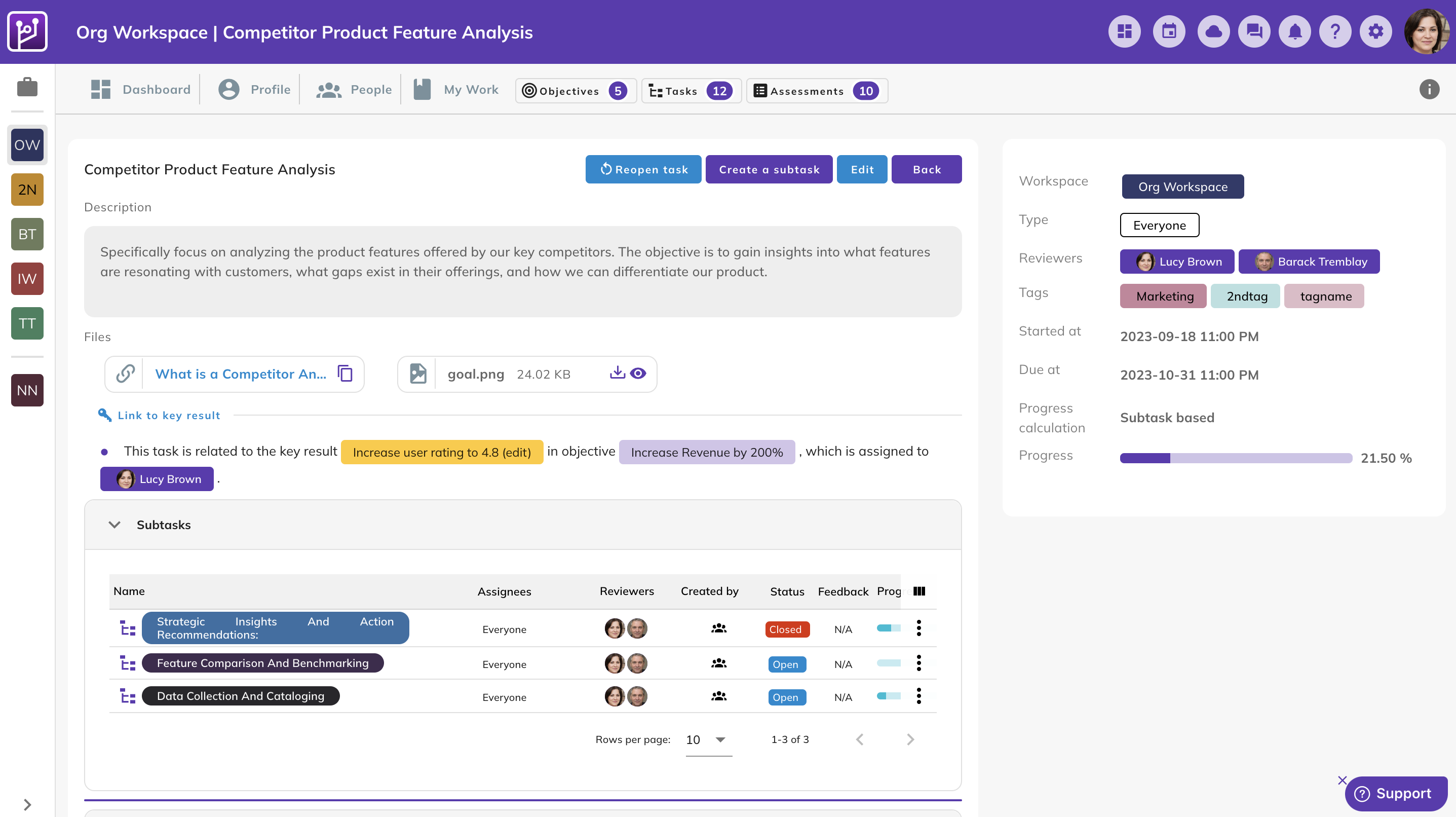
Task: Preview goal.png with the eye icon
Action: point(638,373)
